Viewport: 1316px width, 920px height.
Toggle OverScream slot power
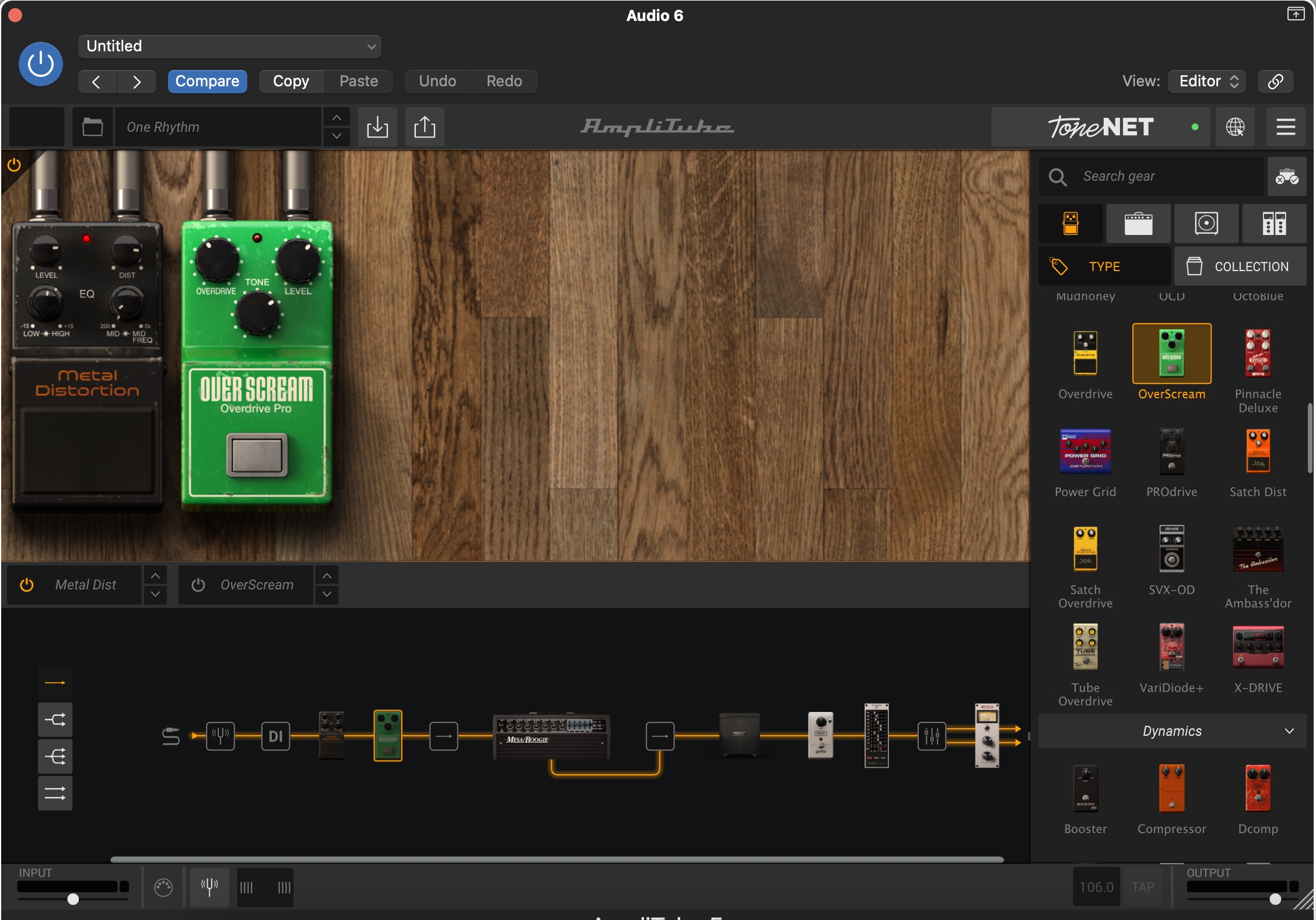198,585
